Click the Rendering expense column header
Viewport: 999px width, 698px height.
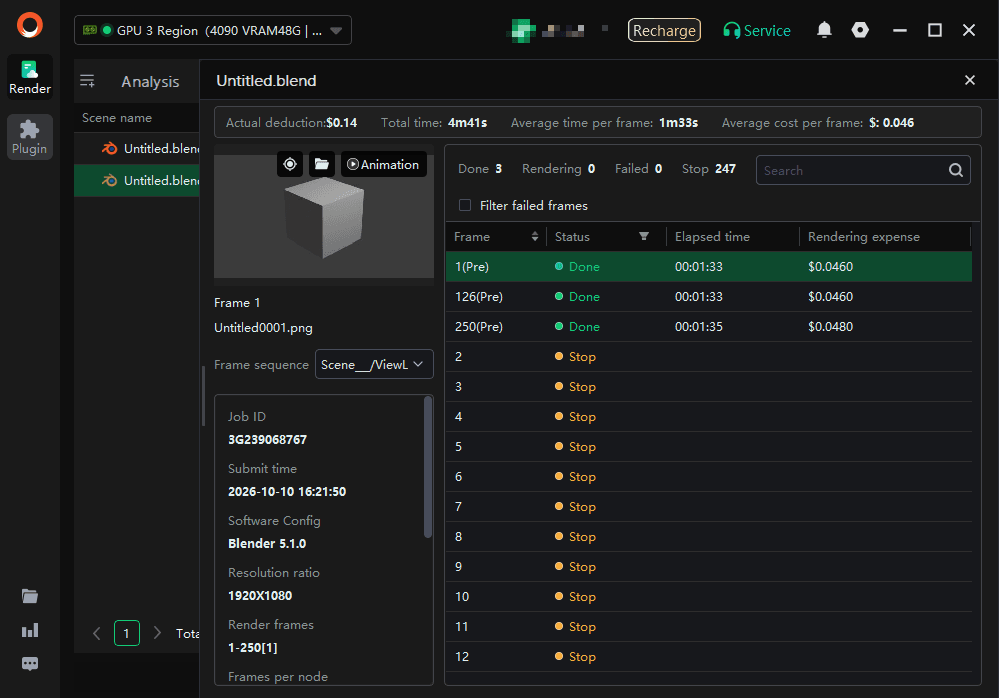point(864,237)
